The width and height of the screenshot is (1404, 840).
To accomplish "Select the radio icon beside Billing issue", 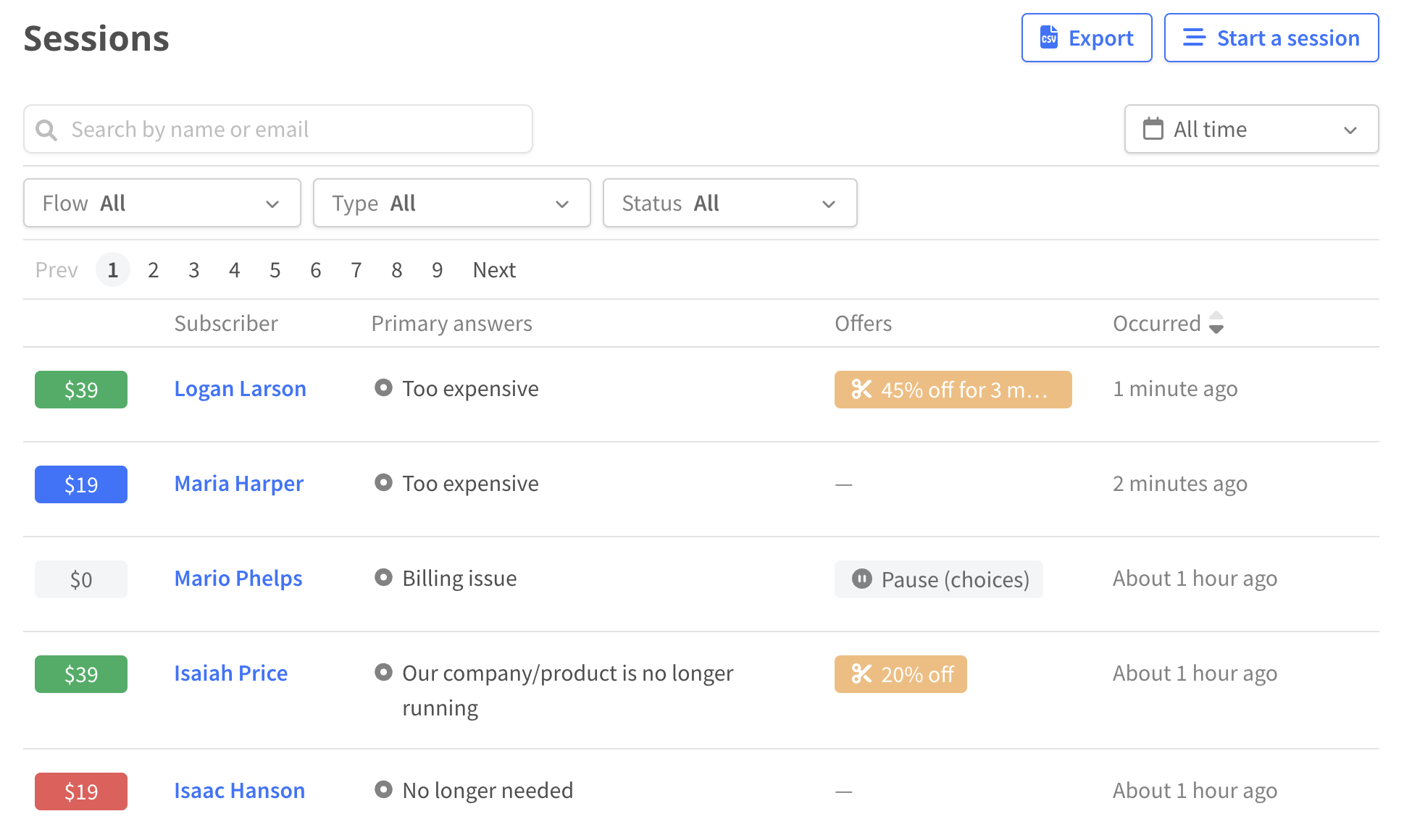I will point(383,578).
